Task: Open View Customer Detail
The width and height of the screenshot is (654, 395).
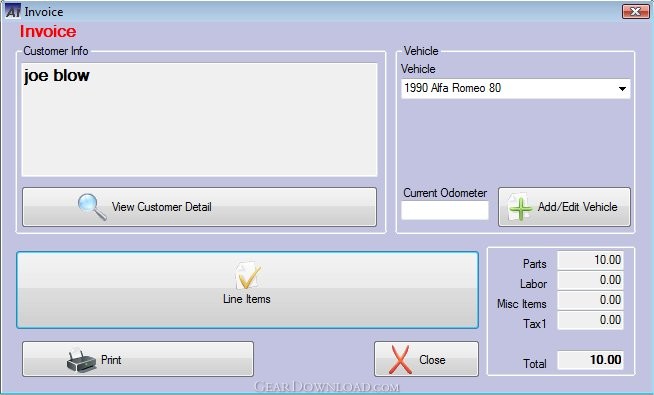Action: point(199,207)
